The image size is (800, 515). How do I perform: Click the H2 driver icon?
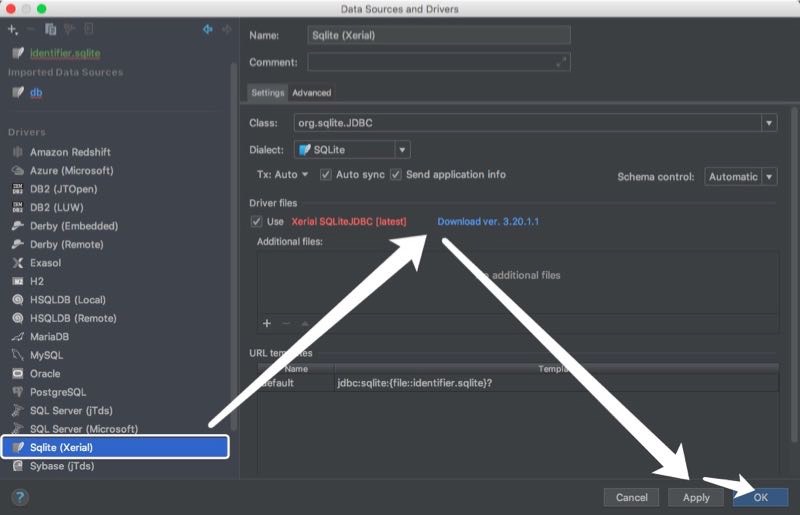[x=18, y=281]
